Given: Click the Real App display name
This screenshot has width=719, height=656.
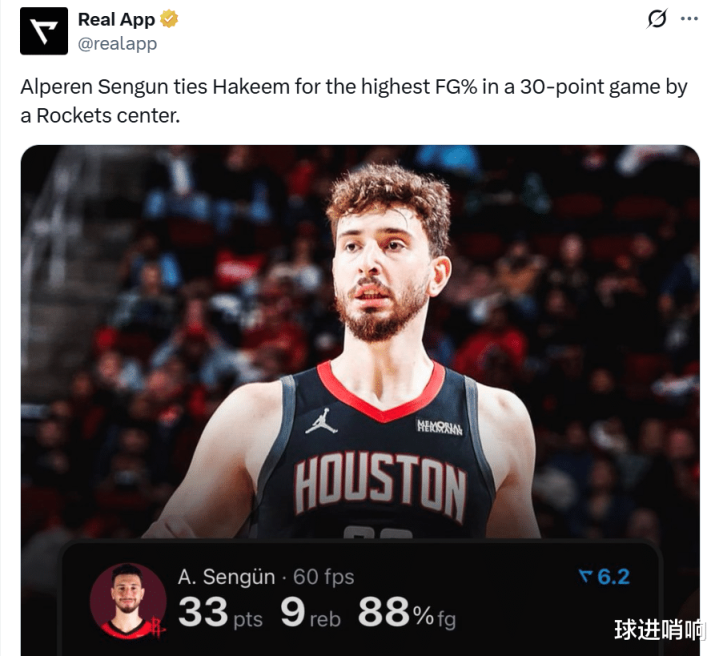Looking at the screenshot, I should point(116,19).
